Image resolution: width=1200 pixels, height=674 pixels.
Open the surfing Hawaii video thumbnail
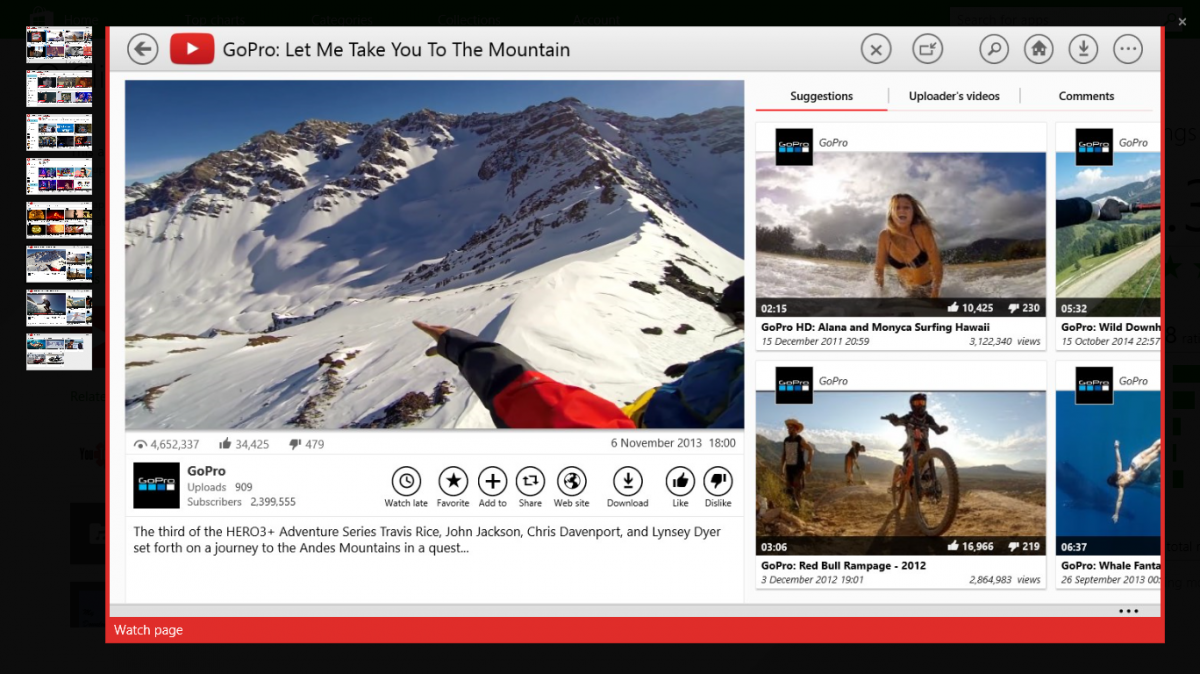coord(901,235)
